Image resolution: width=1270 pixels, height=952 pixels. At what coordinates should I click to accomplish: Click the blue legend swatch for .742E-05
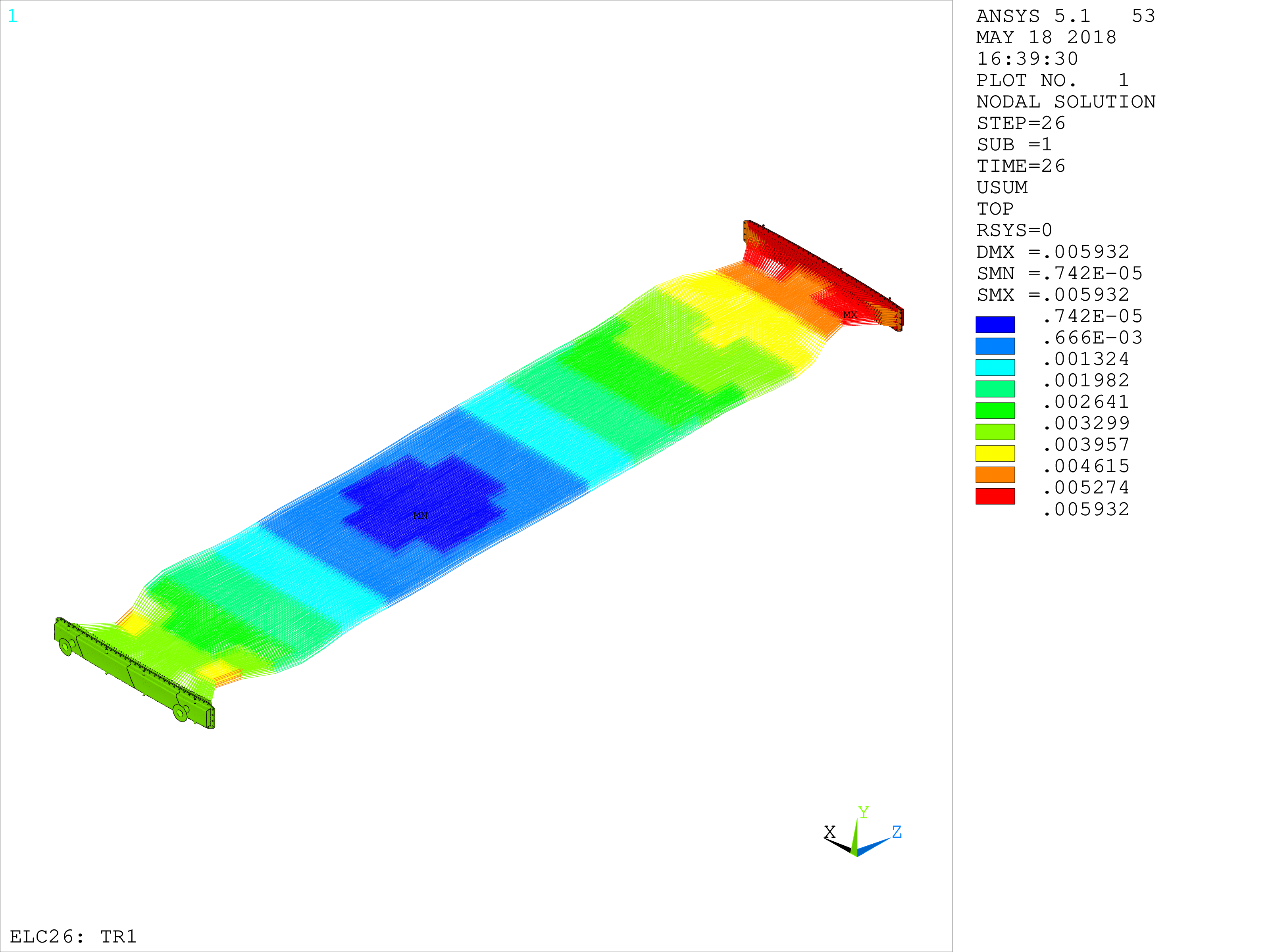click(x=995, y=325)
